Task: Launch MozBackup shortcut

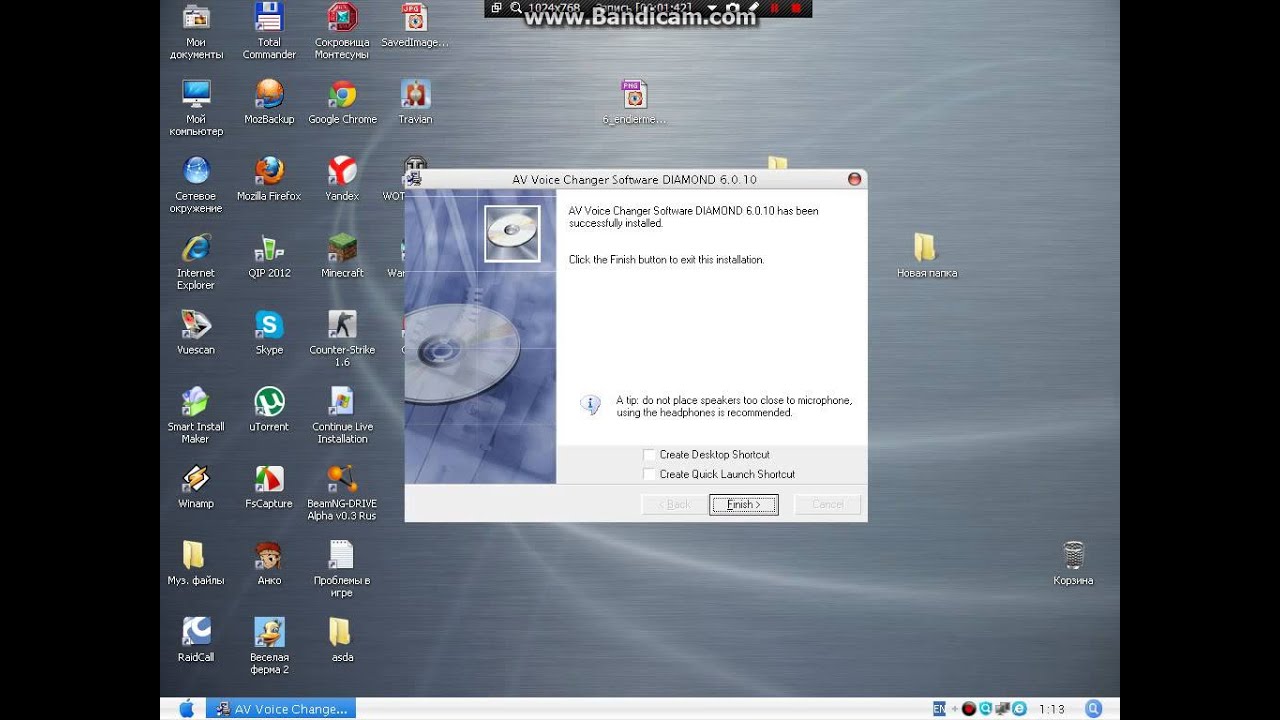Action: tap(269, 102)
